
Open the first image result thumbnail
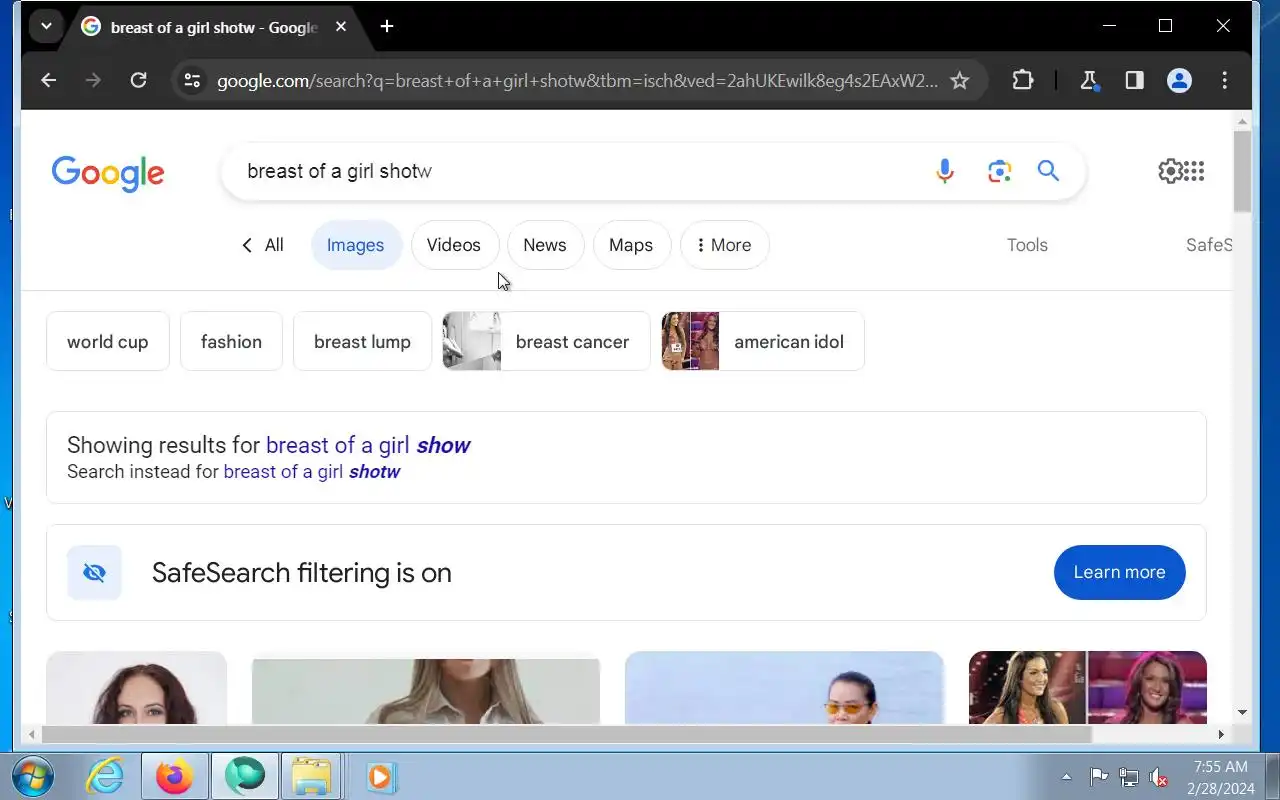[x=137, y=688]
